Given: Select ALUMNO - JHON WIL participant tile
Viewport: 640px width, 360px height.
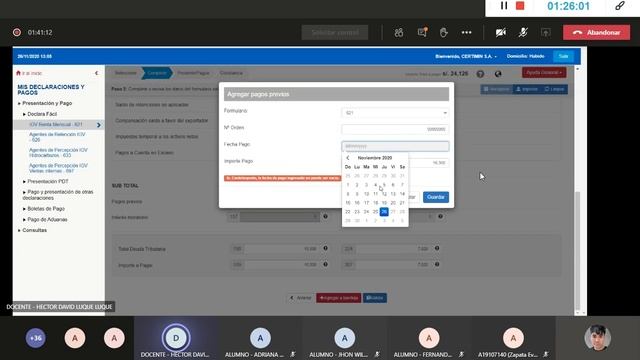Looking at the screenshot, I should pyautogui.click(x=344, y=338).
